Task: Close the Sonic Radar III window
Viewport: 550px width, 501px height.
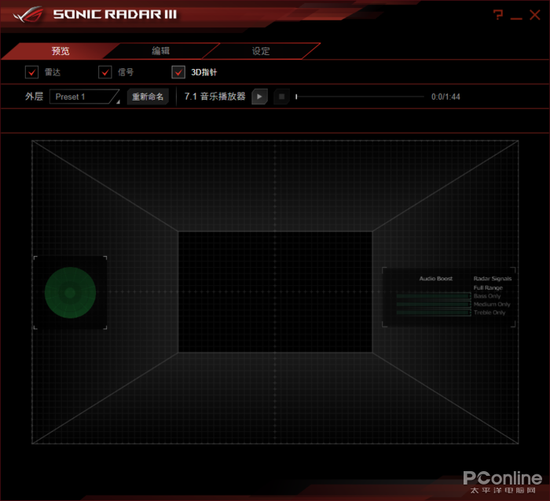Action: point(535,15)
